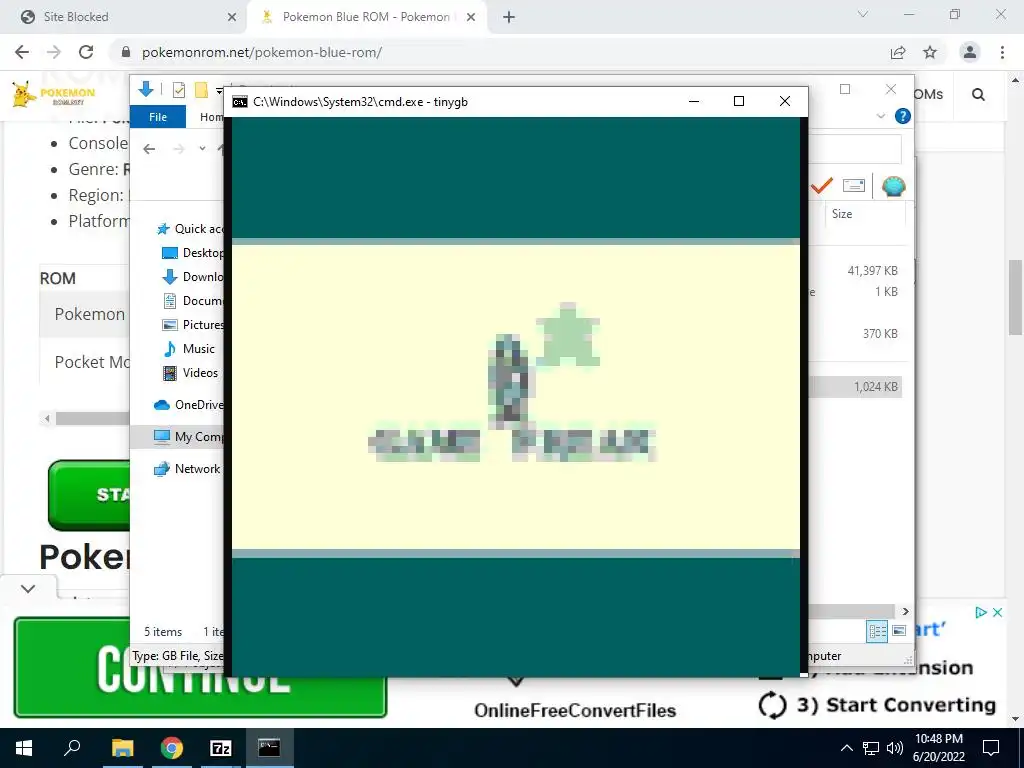Select Music in Explorer navigation pane
Viewport: 1024px width, 768px height.
tap(189, 349)
